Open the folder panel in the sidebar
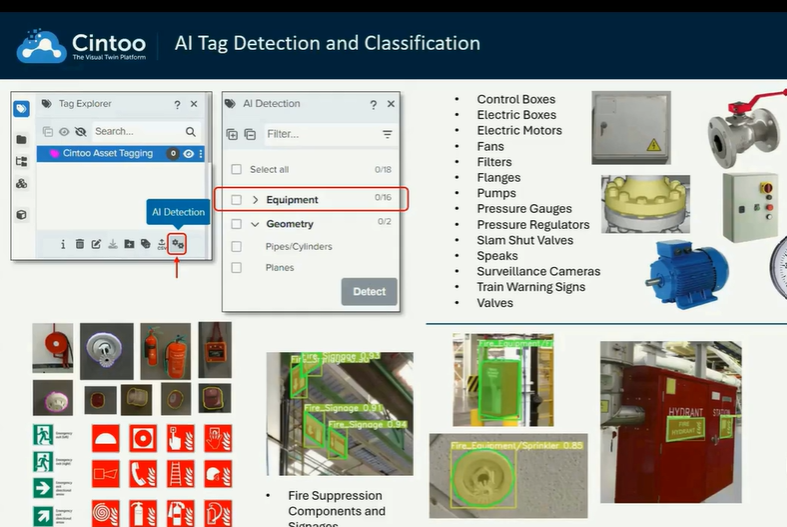787x527 pixels. [21, 140]
